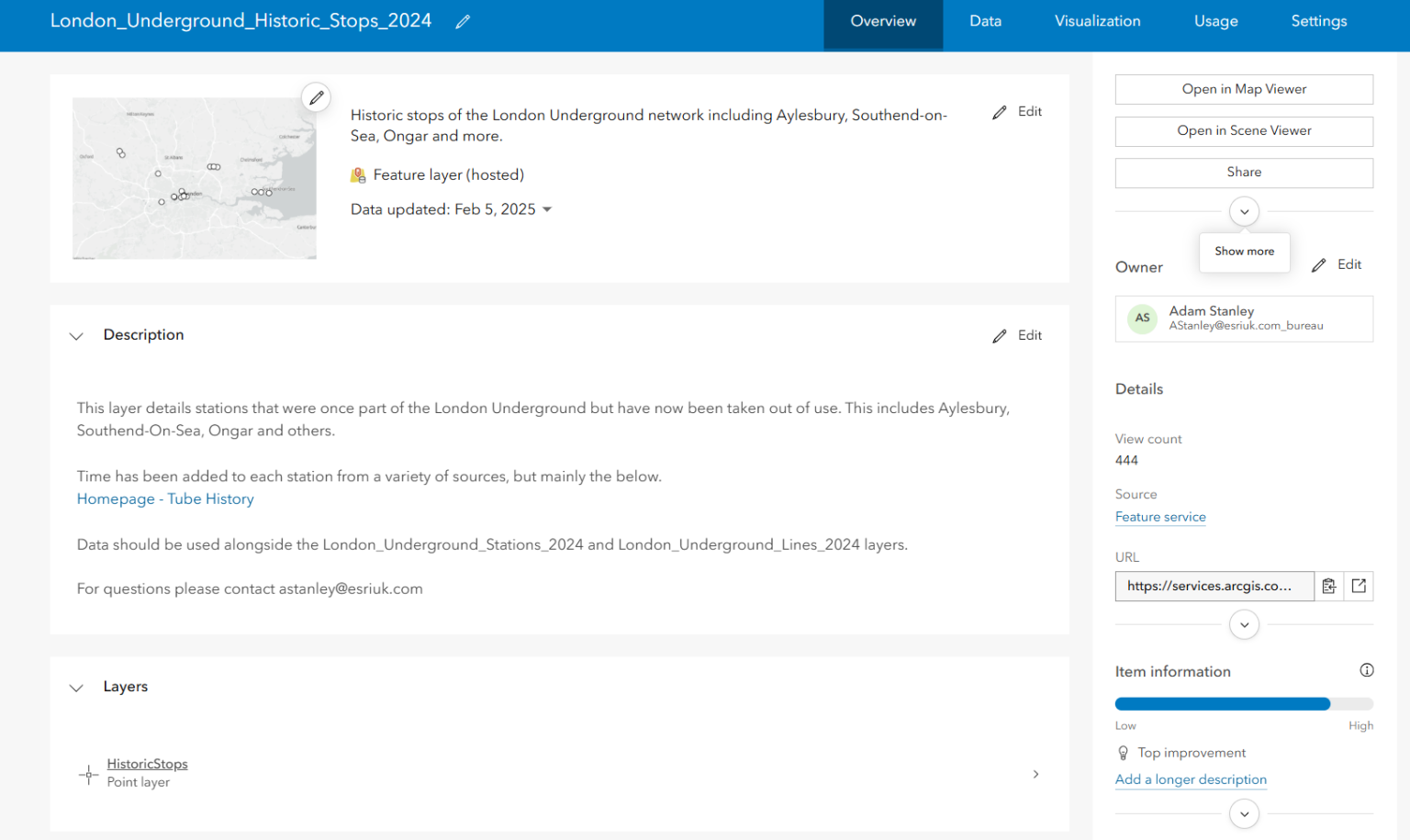The height and width of the screenshot is (840, 1410).
Task: Collapse the Description section
Action: pos(76,336)
